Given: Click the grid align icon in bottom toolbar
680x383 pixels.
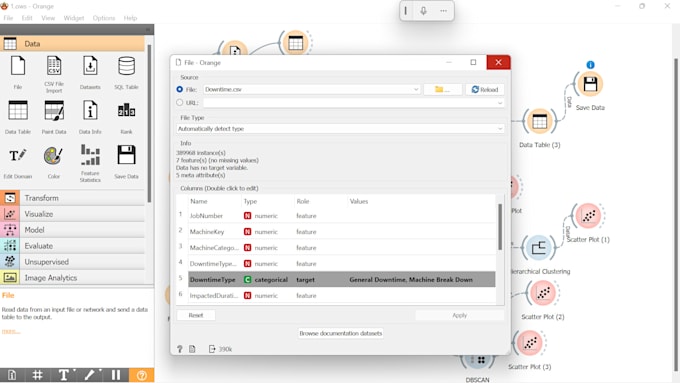Looking at the screenshot, I should point(38,375).
